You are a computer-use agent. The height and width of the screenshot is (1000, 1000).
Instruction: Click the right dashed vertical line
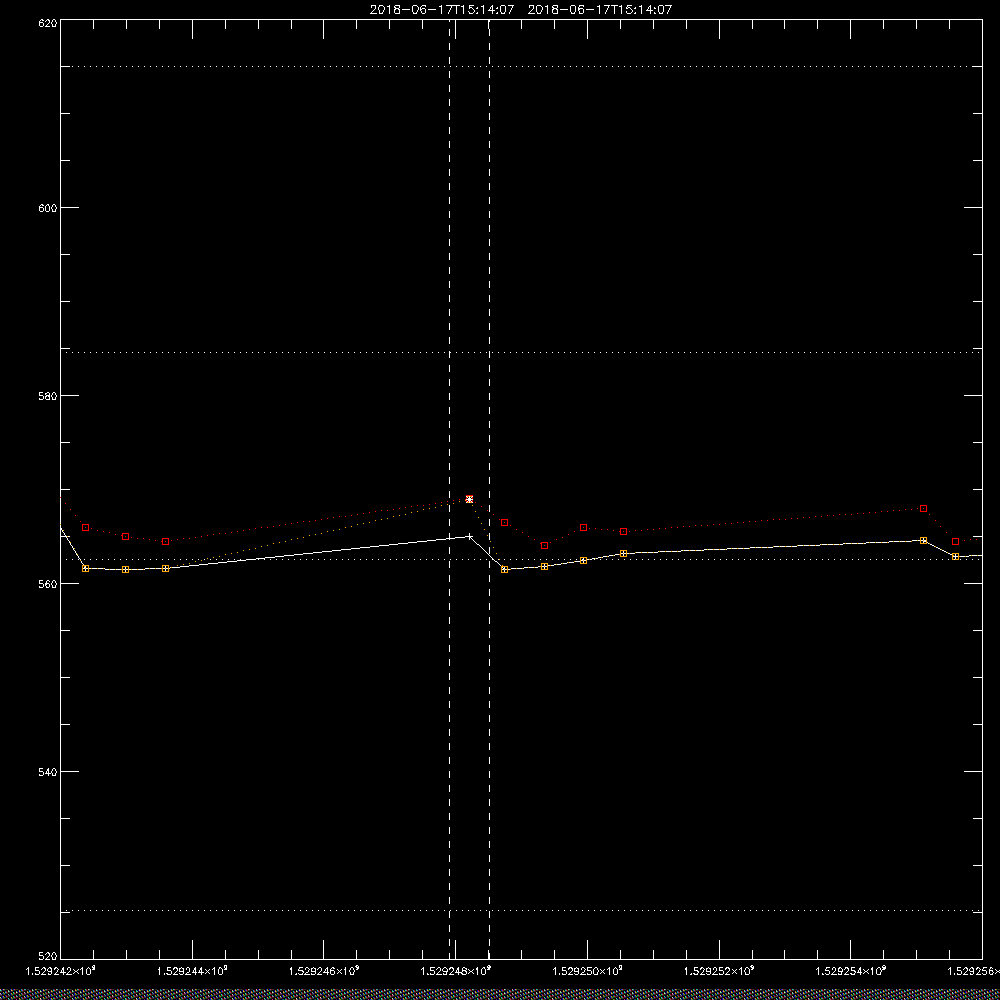(x=489, y=488)
